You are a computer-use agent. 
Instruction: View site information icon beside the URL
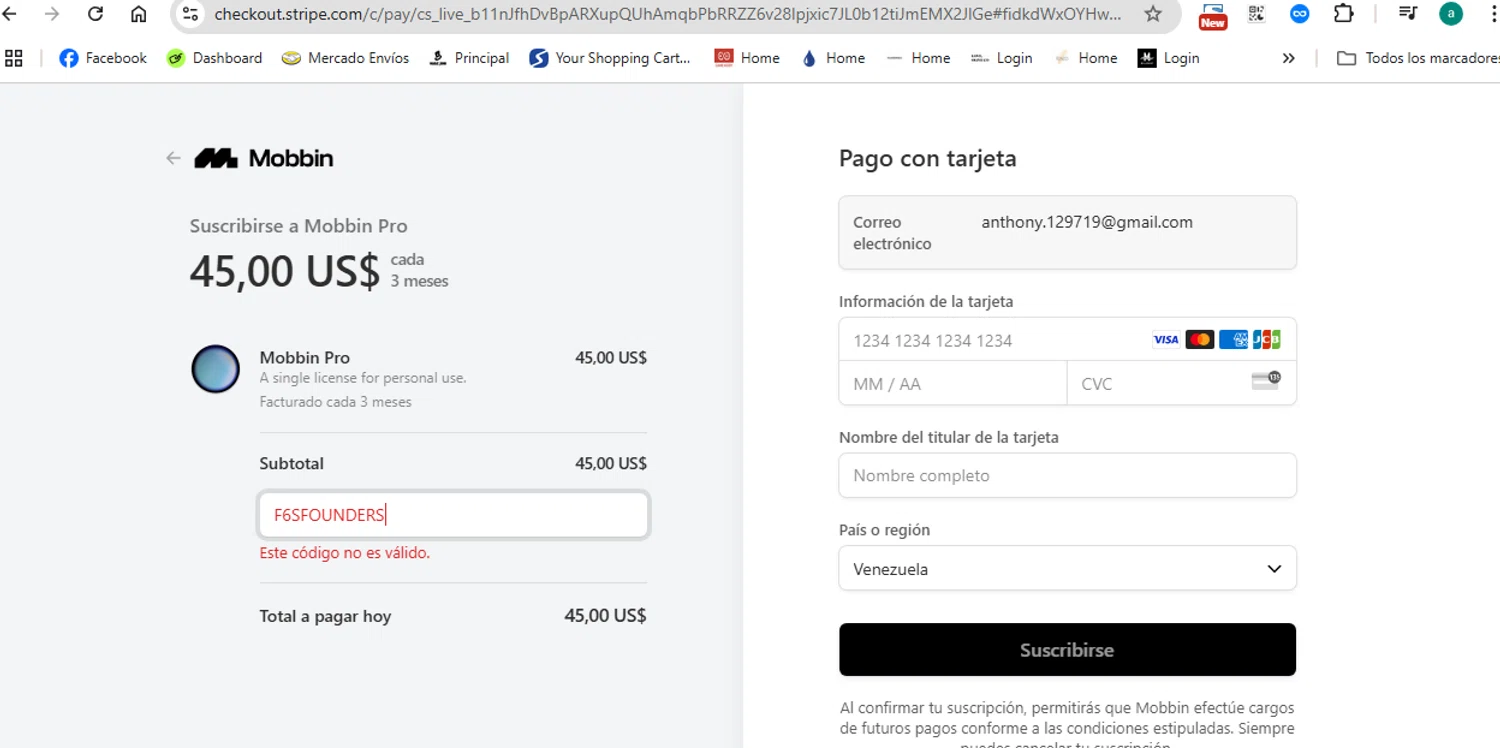point(191,14)
